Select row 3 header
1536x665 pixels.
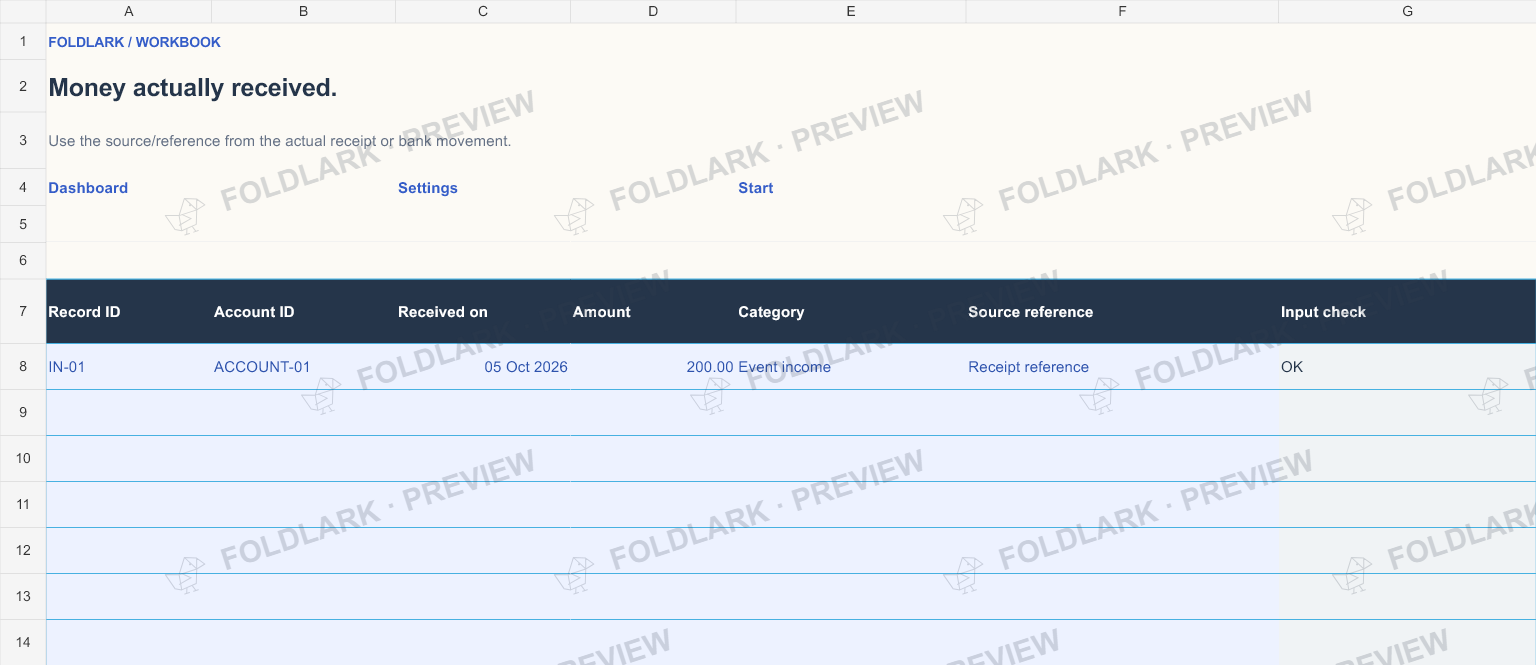tap(23, 141)
